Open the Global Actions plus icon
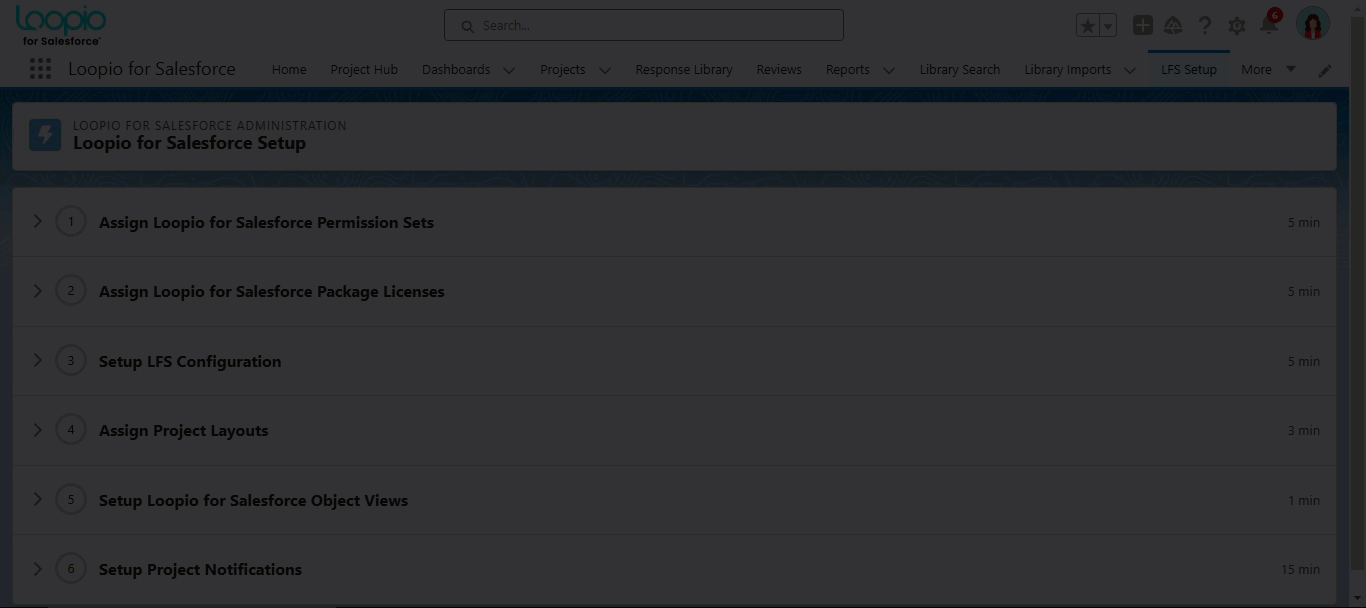 click(1142, 26)
